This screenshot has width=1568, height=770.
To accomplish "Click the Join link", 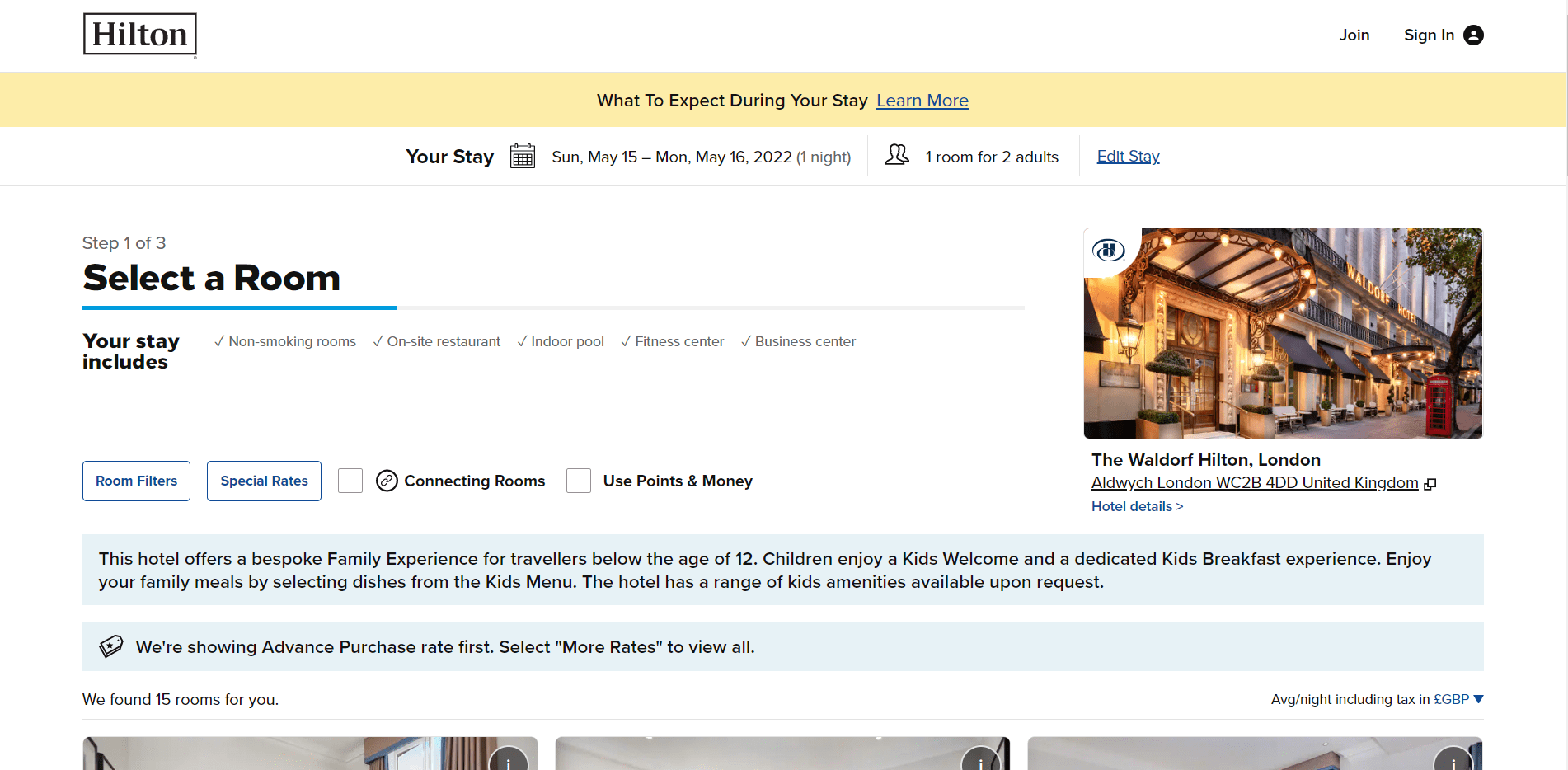I will tap(1354, 35).
